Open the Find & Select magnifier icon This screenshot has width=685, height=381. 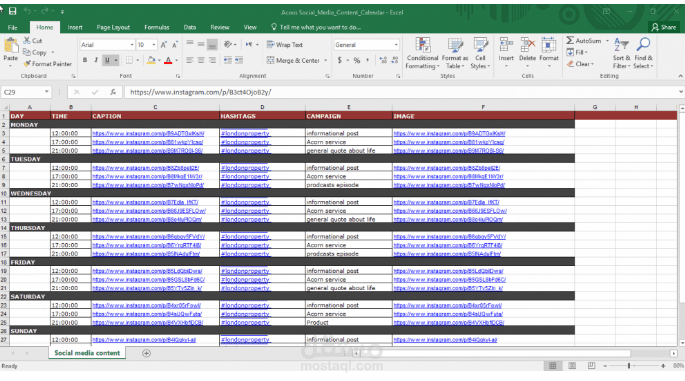click(x=643, y=45)
